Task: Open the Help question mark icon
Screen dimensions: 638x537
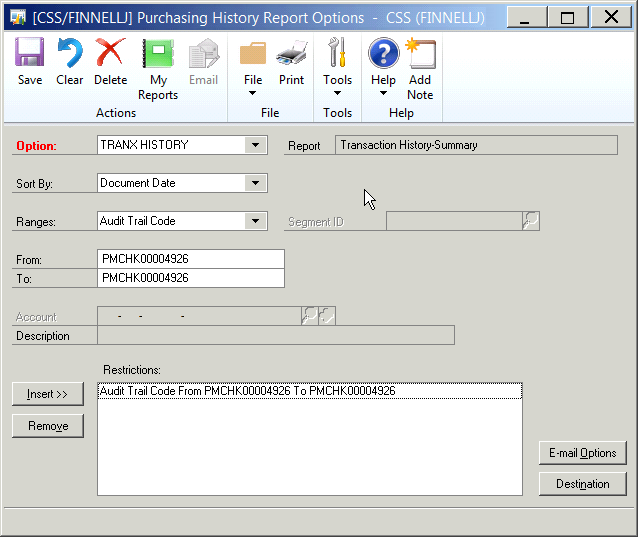Action: [x=383, y=53]
